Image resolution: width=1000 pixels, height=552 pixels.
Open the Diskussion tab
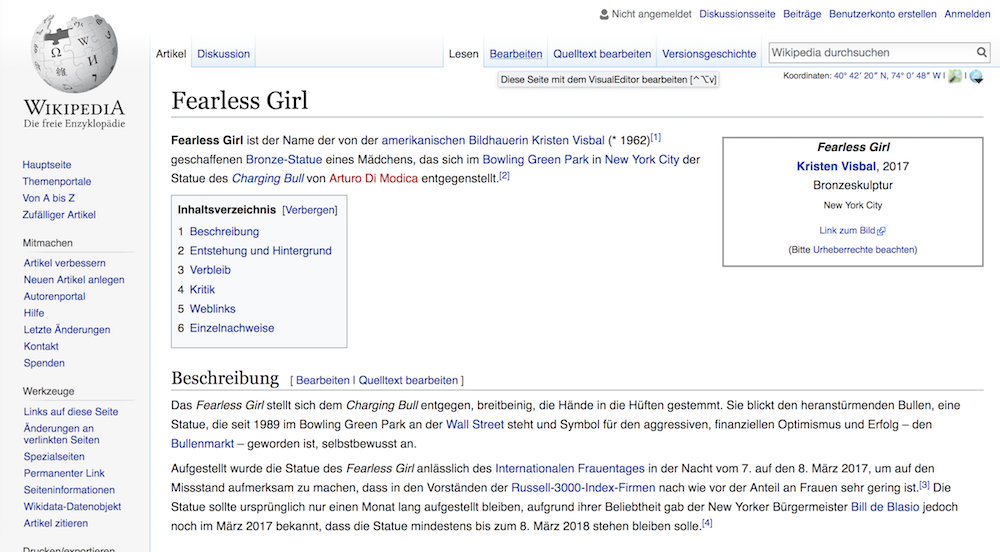223,54
